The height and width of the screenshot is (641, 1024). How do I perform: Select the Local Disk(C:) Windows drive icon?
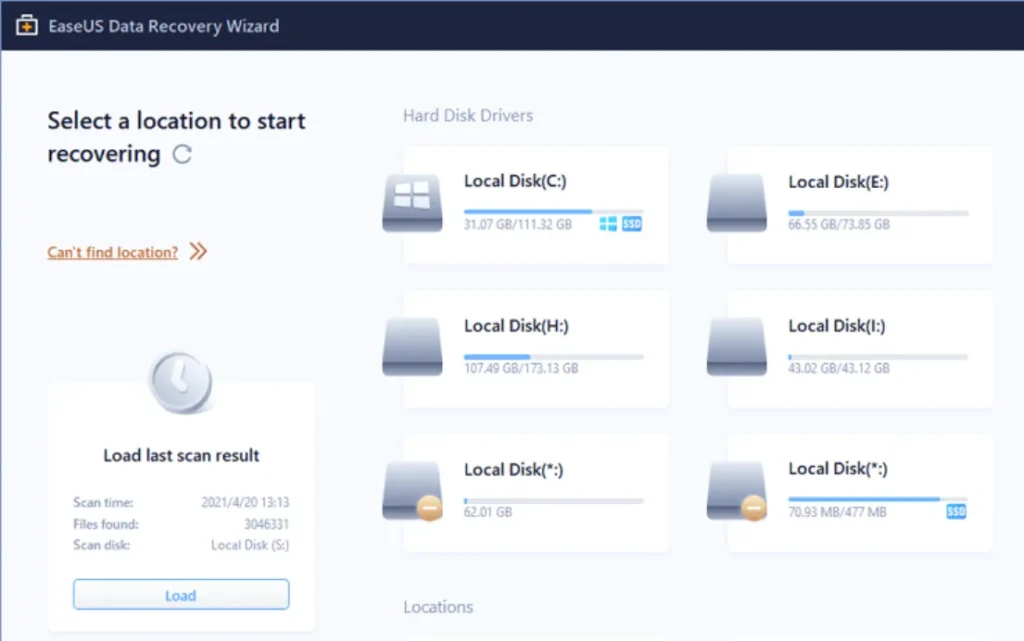412,204
